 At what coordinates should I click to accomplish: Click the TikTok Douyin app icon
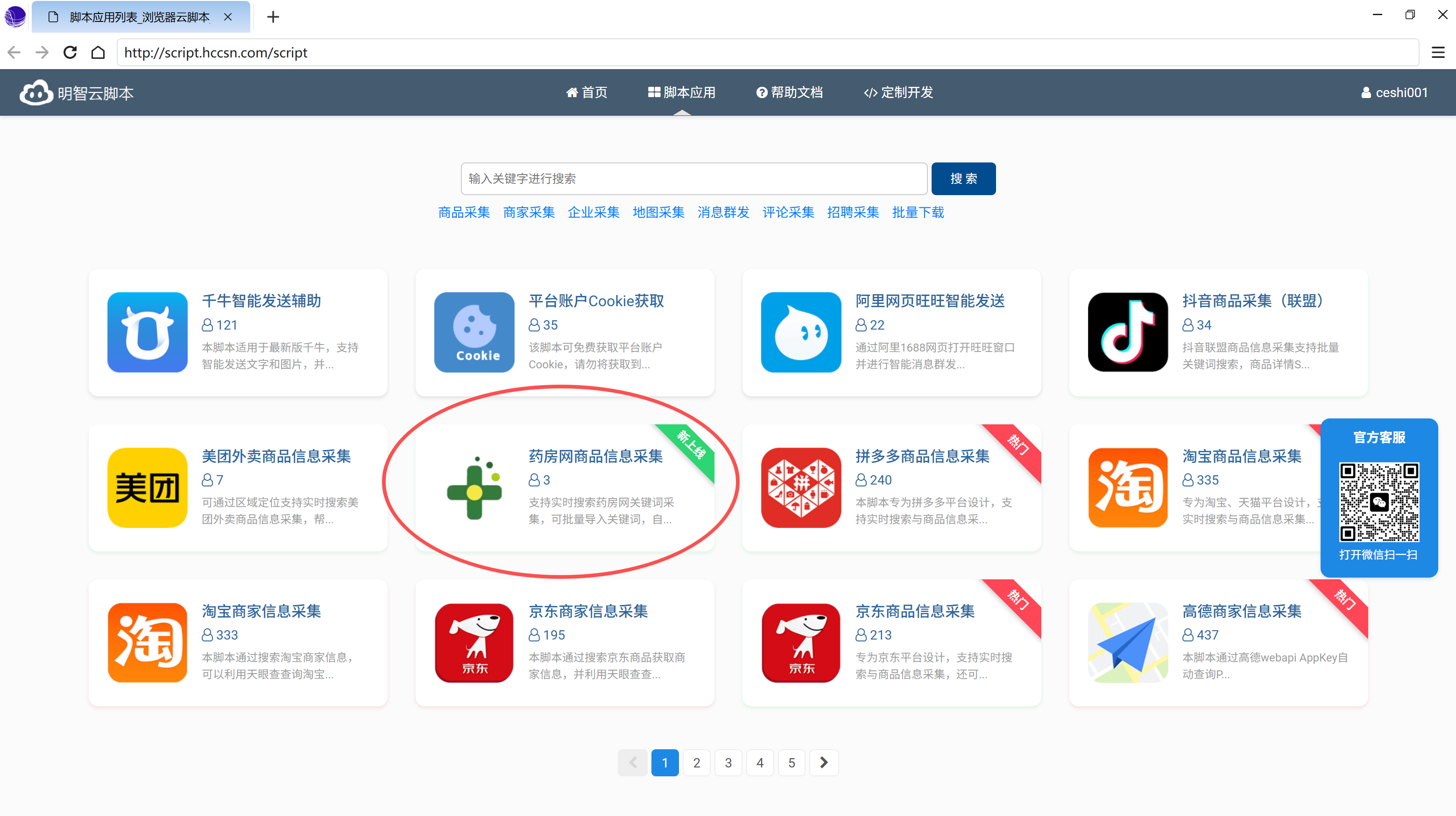(x=1128, y=332)
